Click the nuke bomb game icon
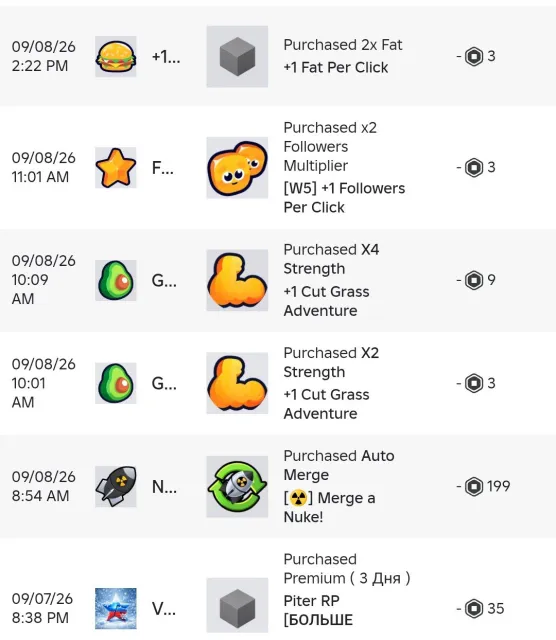 coord(116,486)
